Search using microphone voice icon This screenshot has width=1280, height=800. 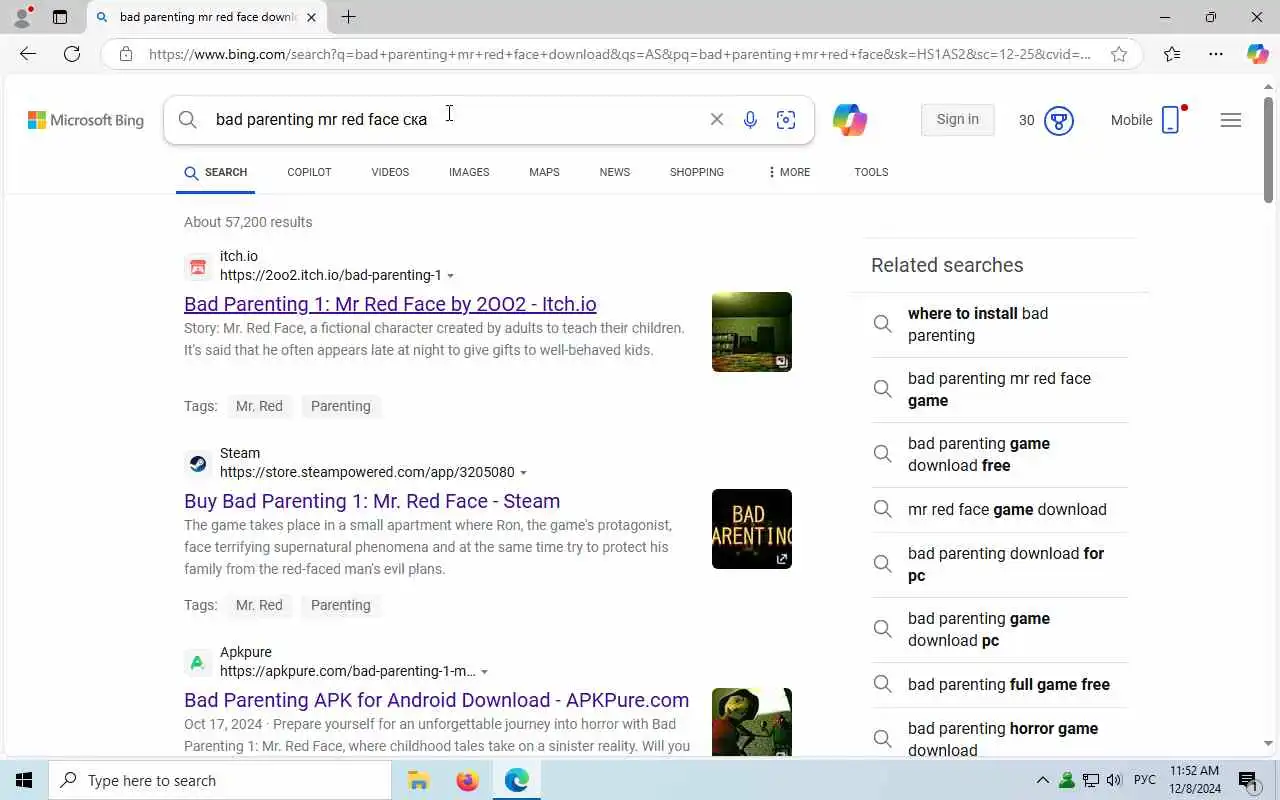750,120
